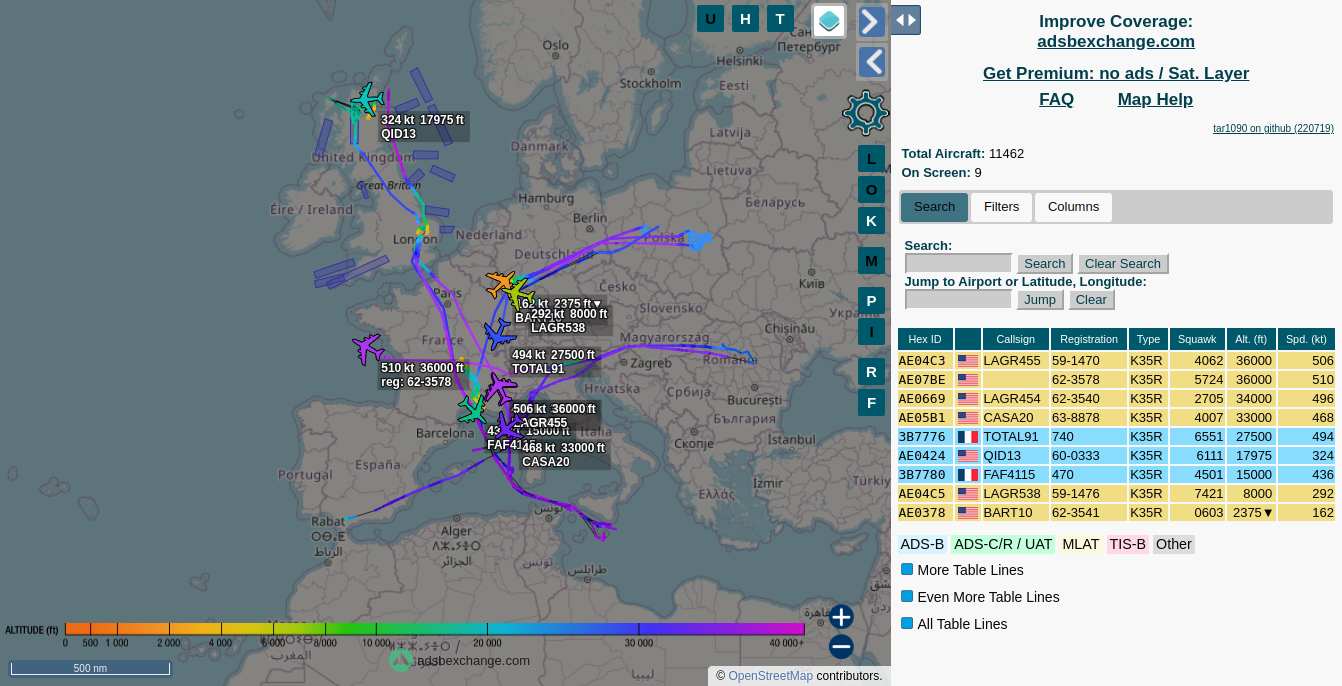Select the AE05B1 CASA20 table row
Image resolution: width=1342 pixels, height=686 pixels.
1116,418
